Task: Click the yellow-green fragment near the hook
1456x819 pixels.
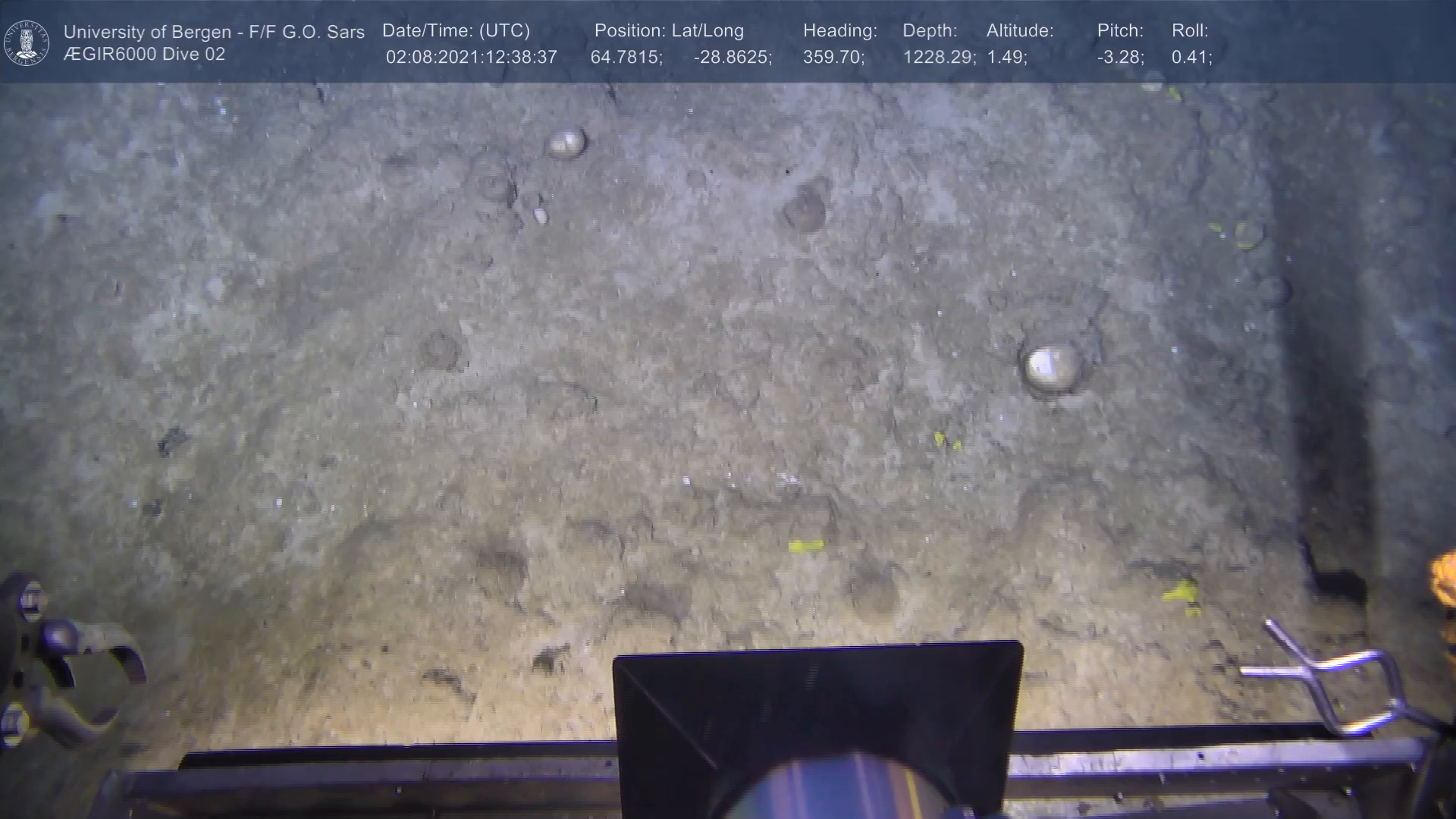Action: (1181, 591)
